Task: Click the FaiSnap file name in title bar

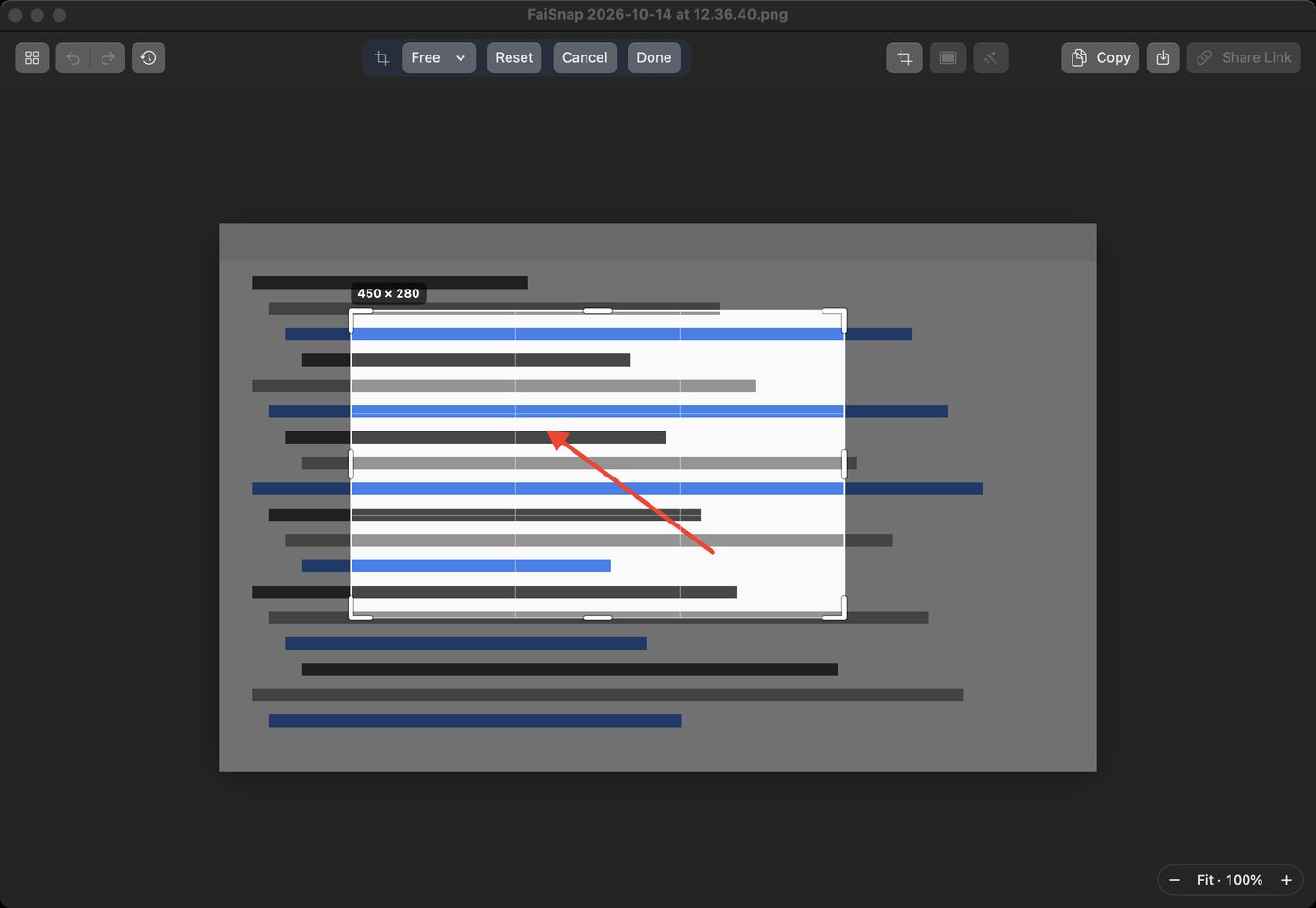Action: 658,14
